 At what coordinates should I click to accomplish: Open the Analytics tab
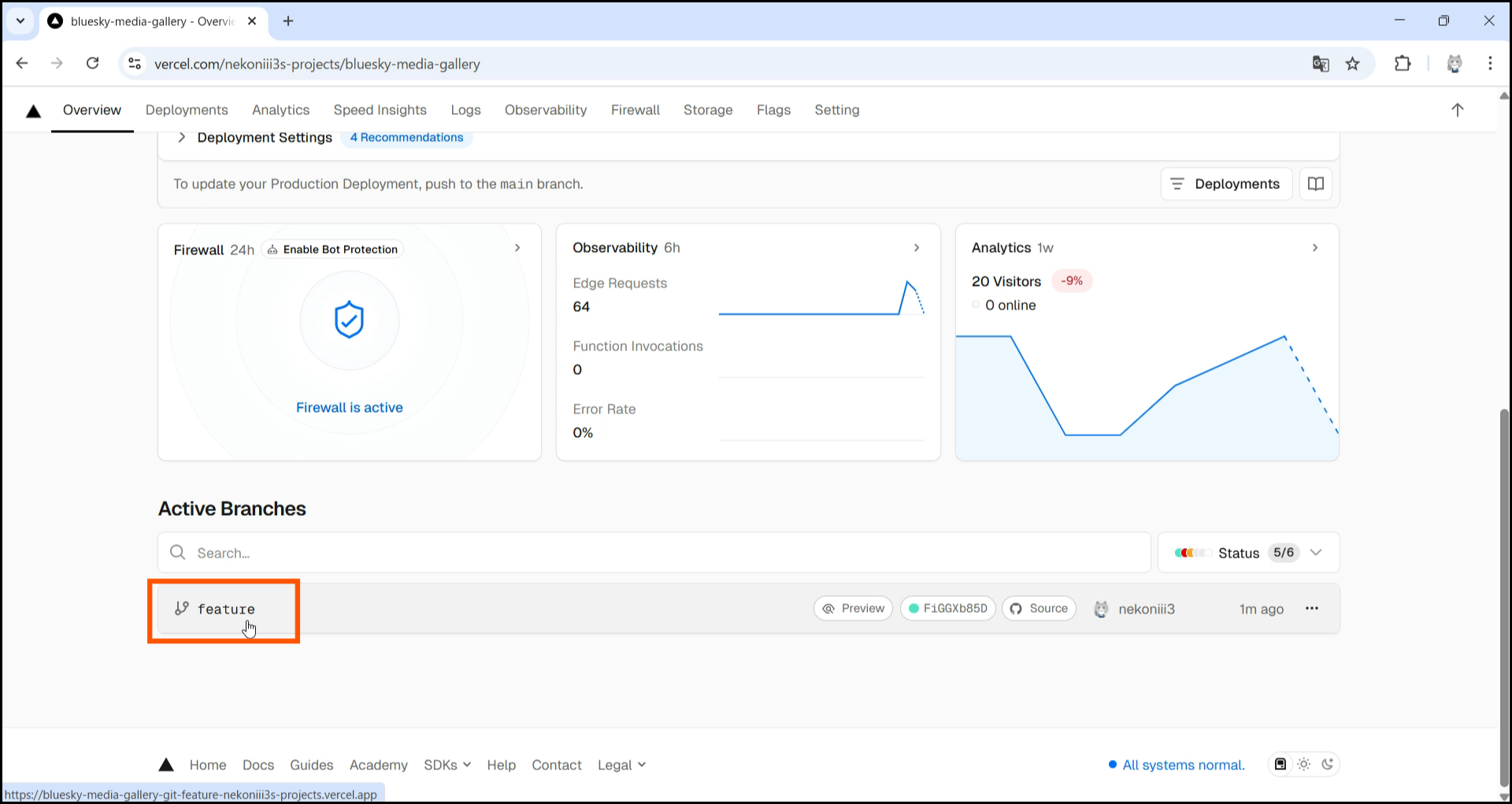click(x=280, y=110)
